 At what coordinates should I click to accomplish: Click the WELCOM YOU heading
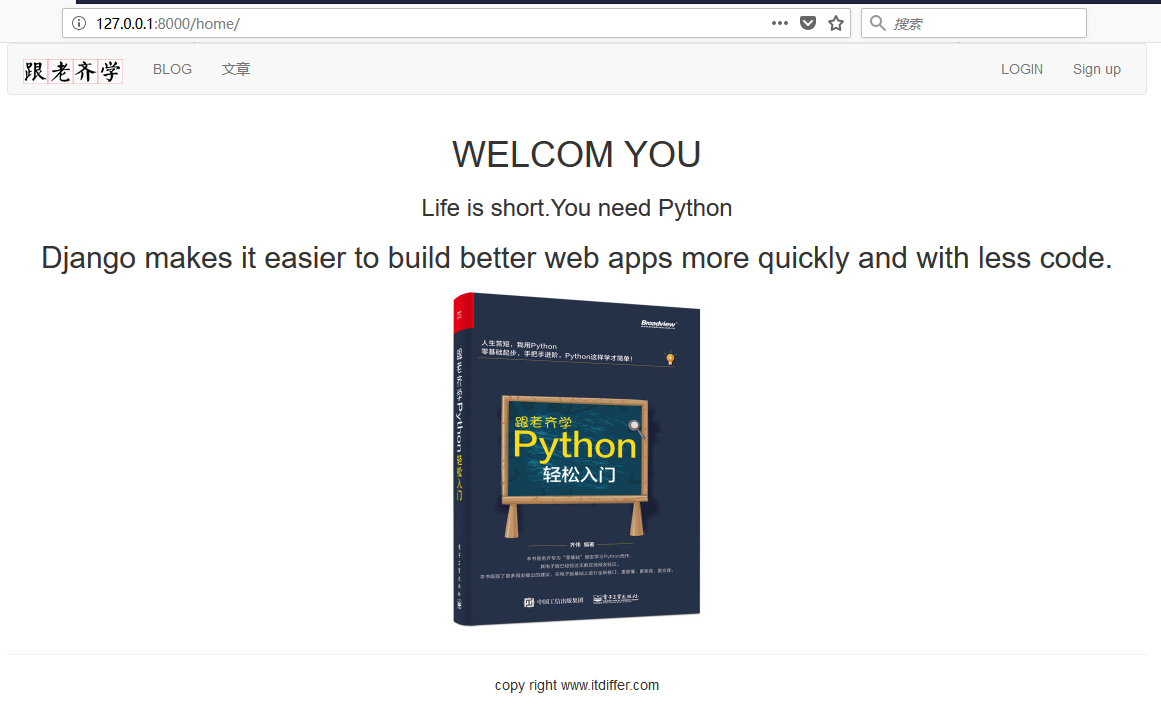coord(576,154)
